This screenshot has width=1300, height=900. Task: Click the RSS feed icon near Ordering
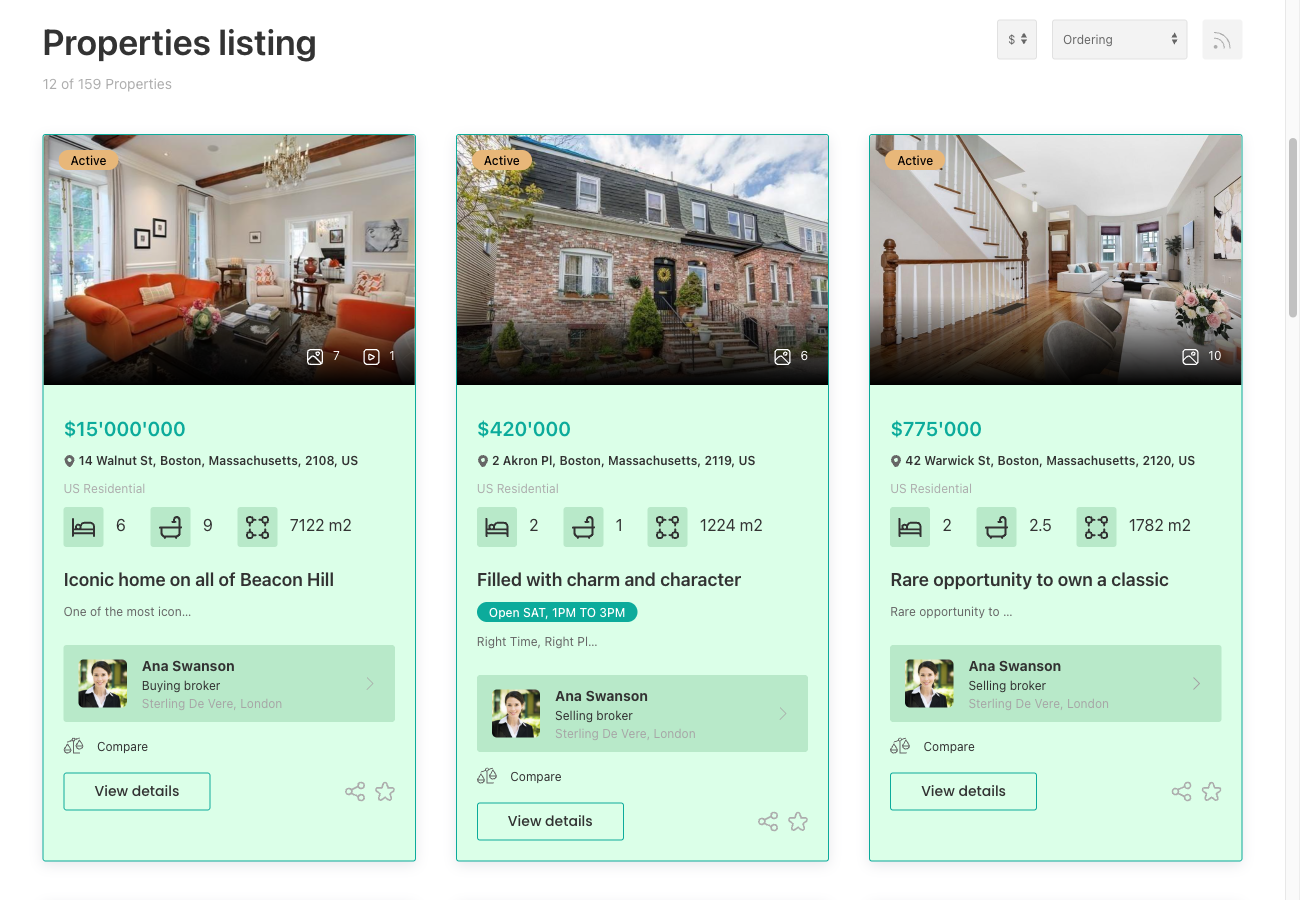point(1222,39)
